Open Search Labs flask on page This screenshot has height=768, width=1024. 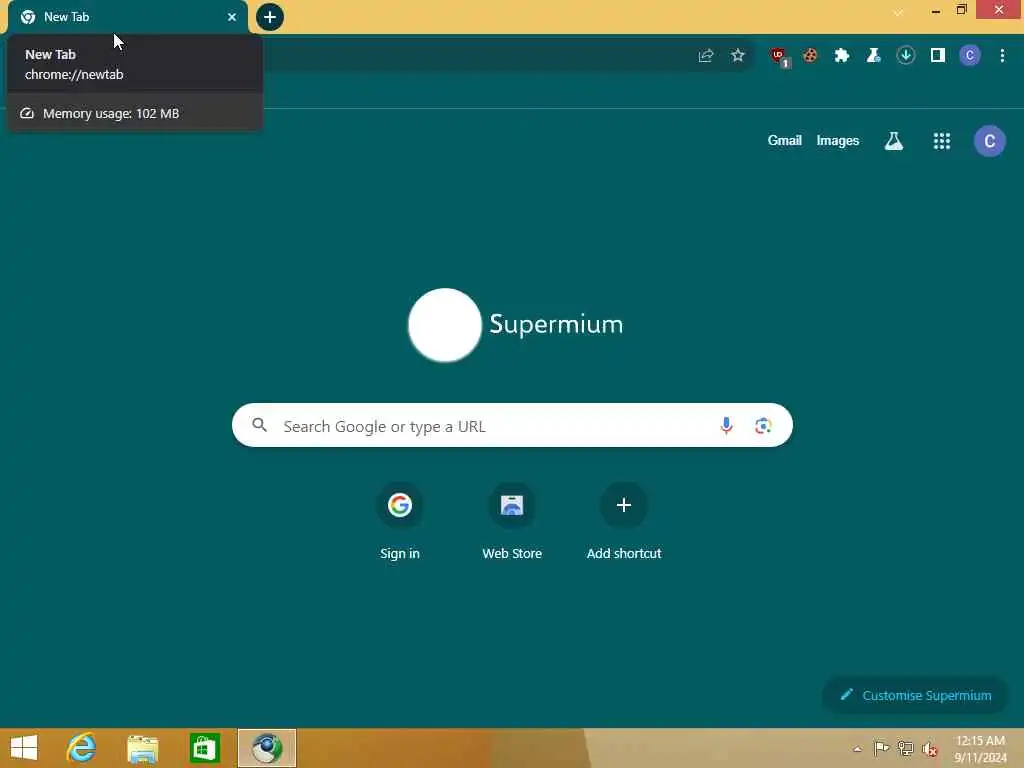(x=894, y=141)
